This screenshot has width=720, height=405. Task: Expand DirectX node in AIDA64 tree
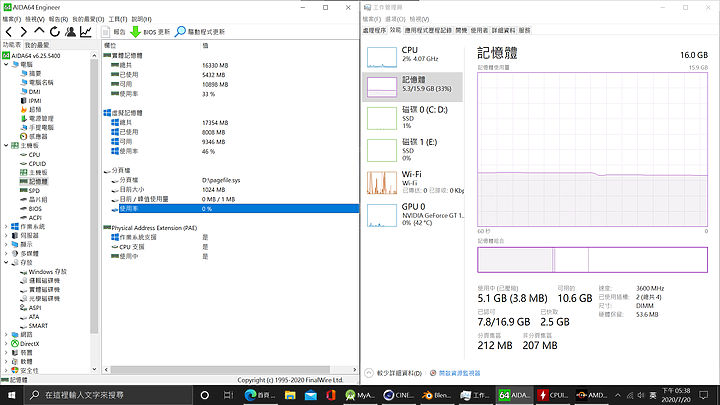[x=6, y=343]
